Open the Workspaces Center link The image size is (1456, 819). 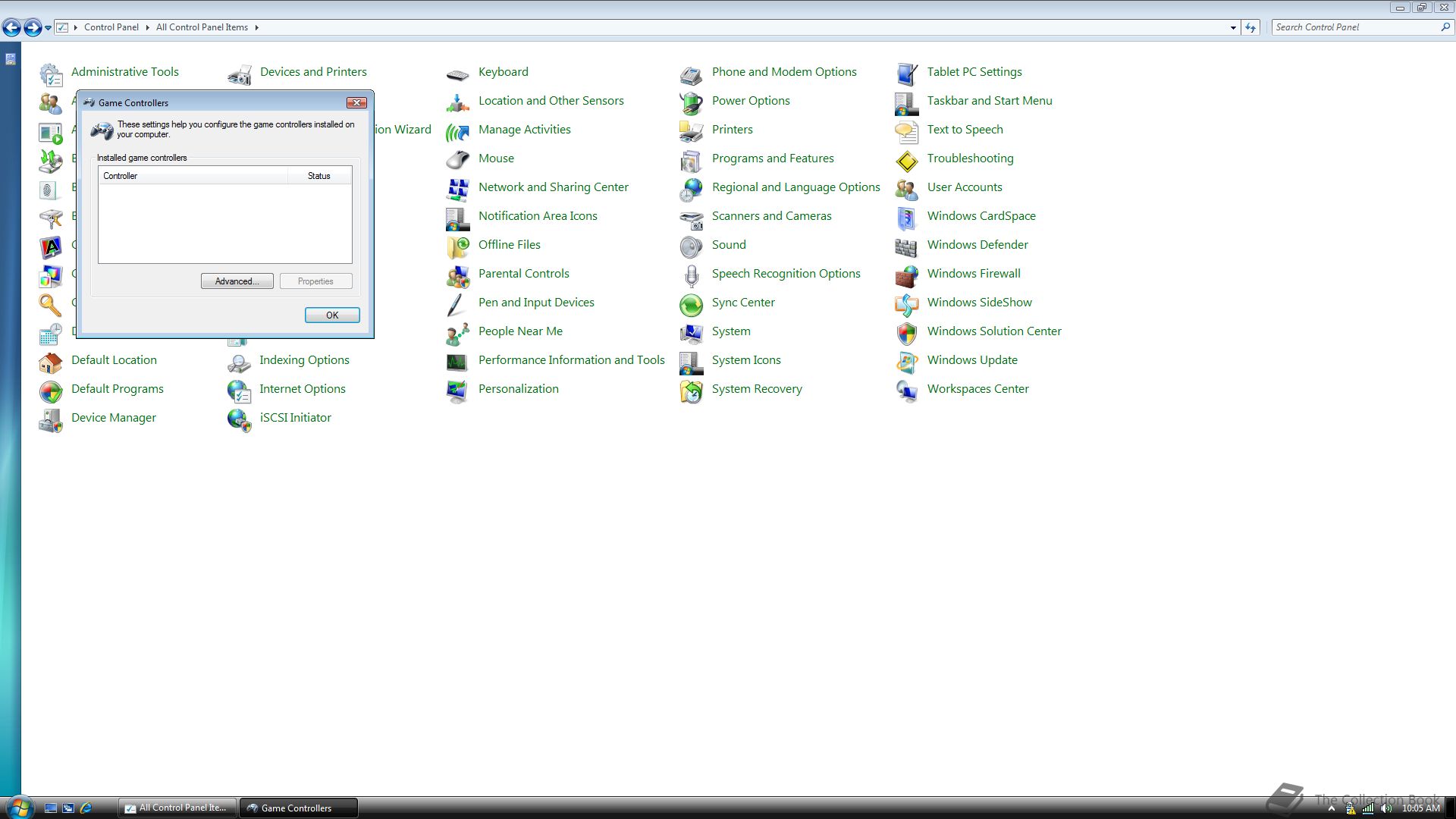(977, 388)
